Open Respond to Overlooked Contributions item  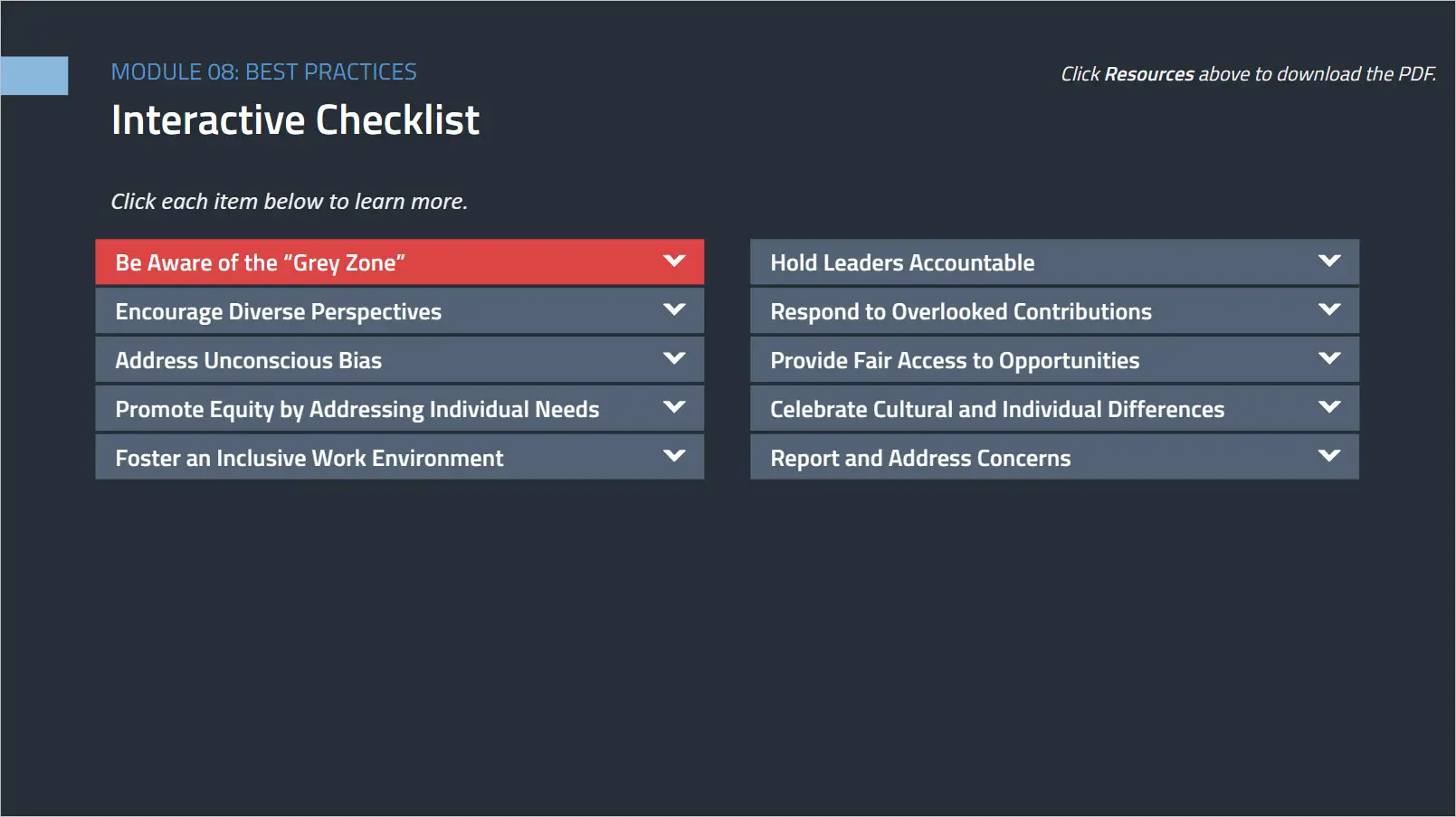tap(960, 312)
